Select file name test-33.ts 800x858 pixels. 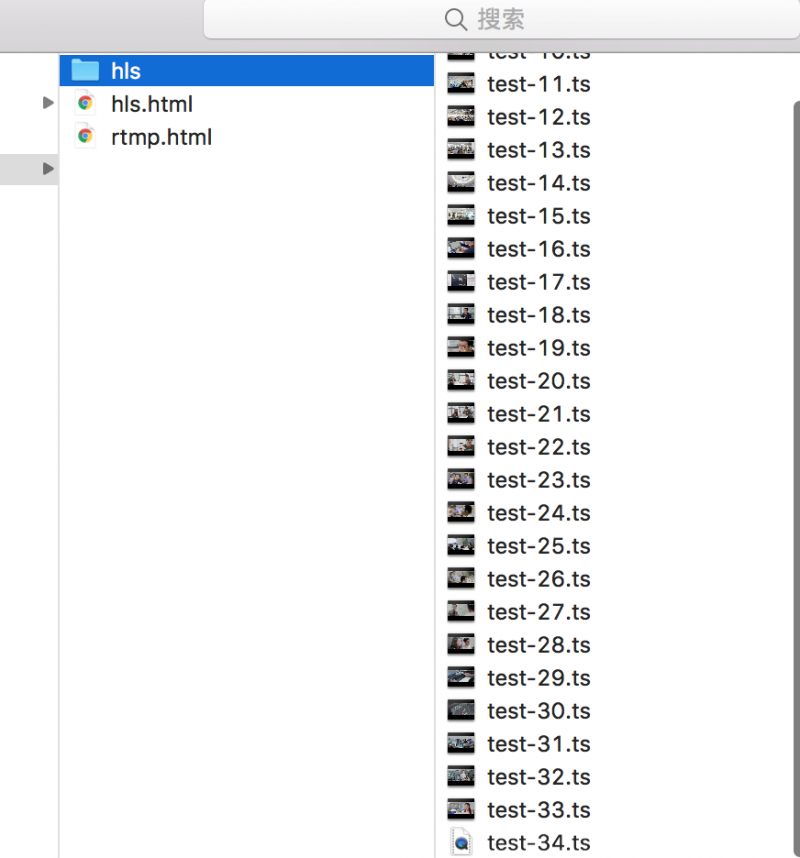(539, 810)
